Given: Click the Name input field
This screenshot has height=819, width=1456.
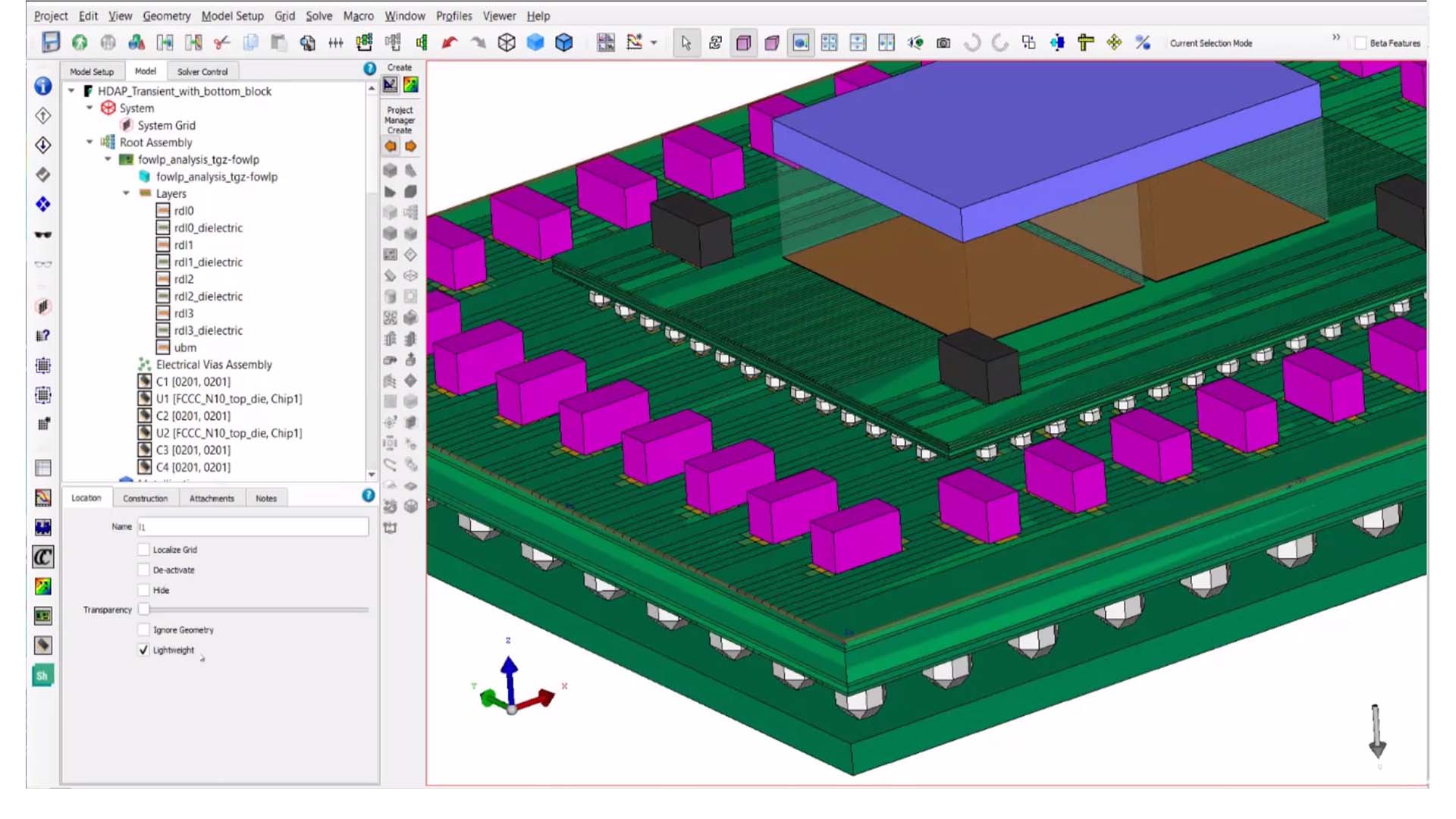Looking at the screenshot, I should [253, 526].
